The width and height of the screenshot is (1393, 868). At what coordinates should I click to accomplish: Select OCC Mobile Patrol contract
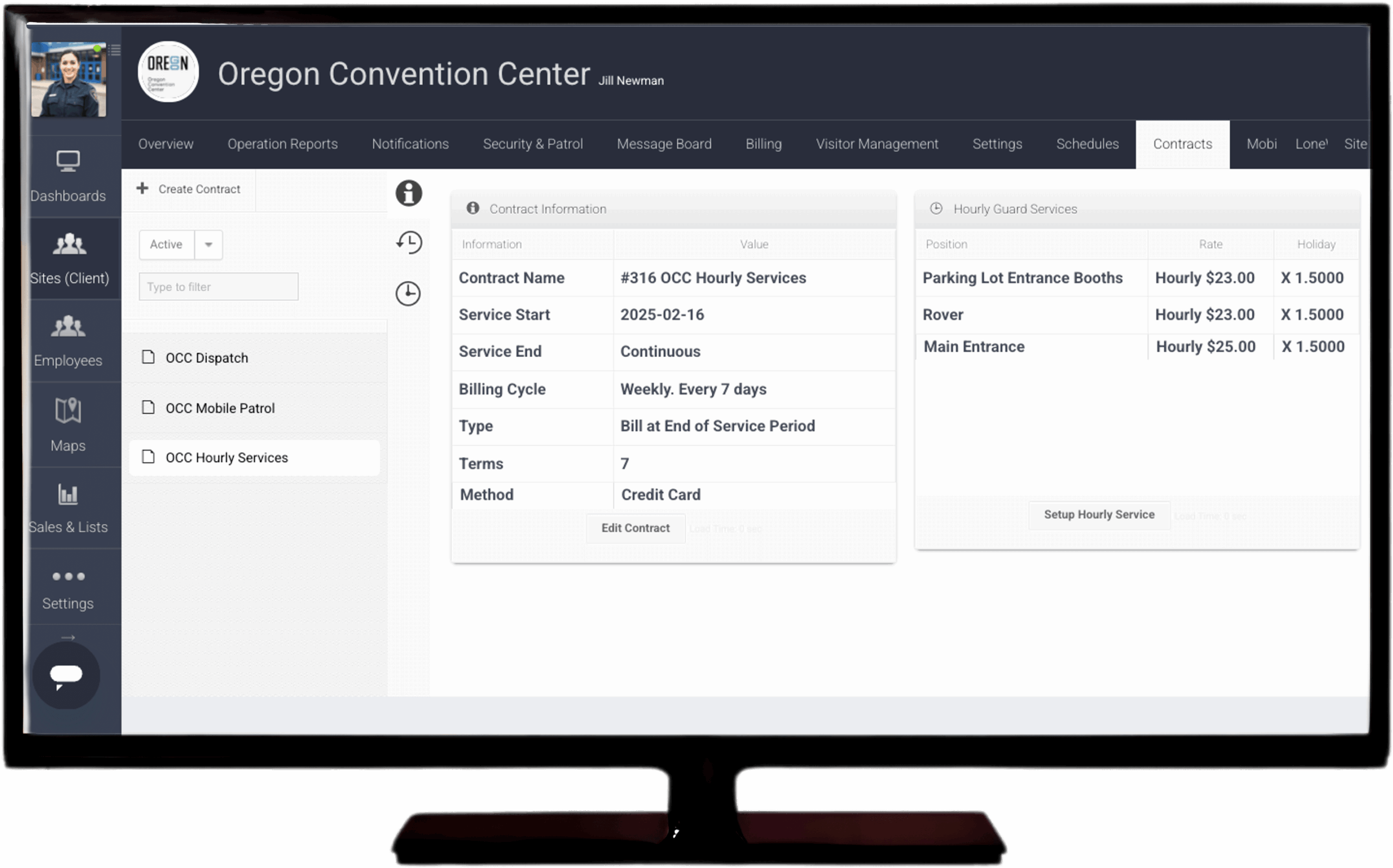(254, 408)
